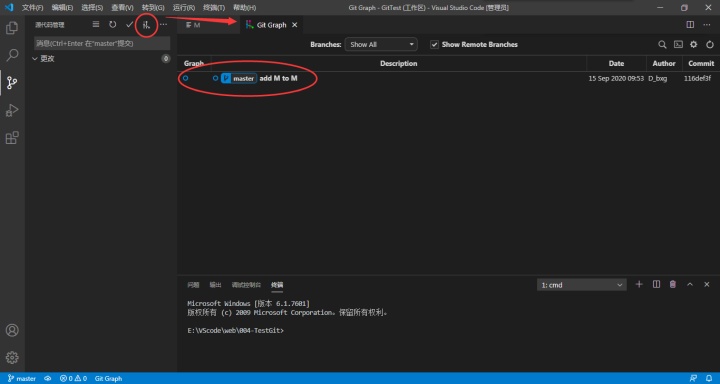The height and width of the screenshot is (384, 720).
Task: Open the 运行(R) menu
Action: (x=184, y=8)
